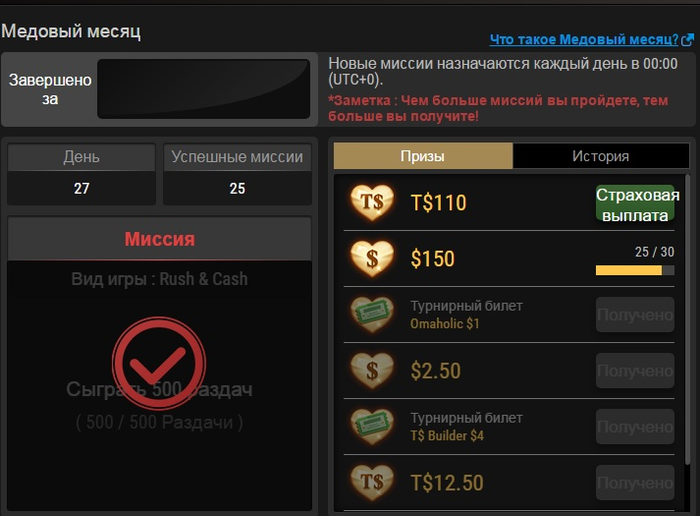Click the 25 / 30 progress bar
This screenshot has width=700, height=516.
click(635, 270)
